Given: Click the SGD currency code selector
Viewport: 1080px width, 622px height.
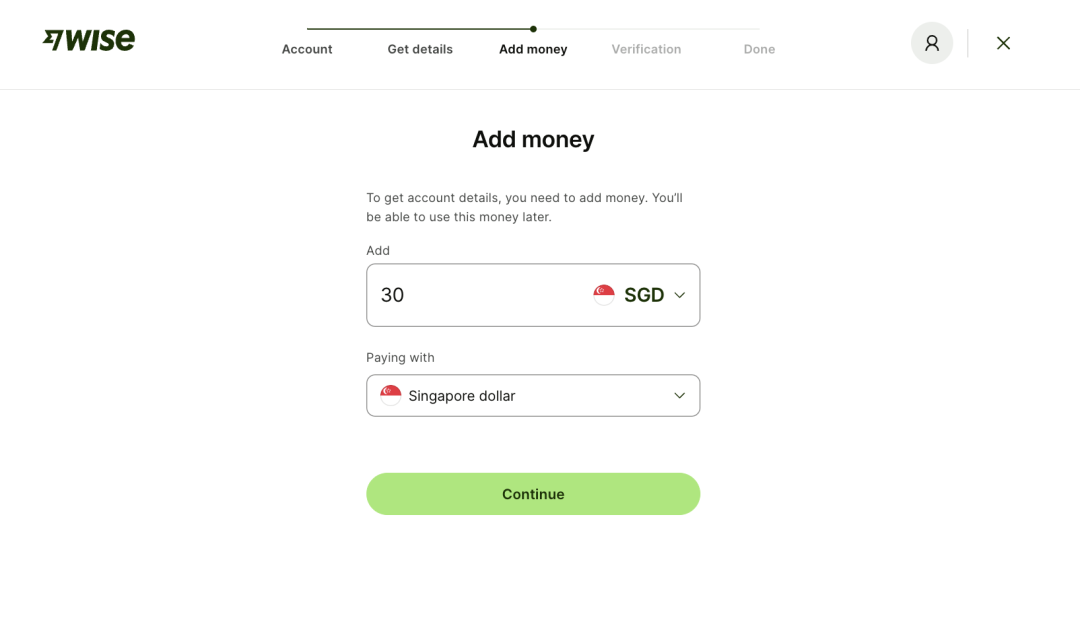Looking at the screenshot, I should 644,295.
